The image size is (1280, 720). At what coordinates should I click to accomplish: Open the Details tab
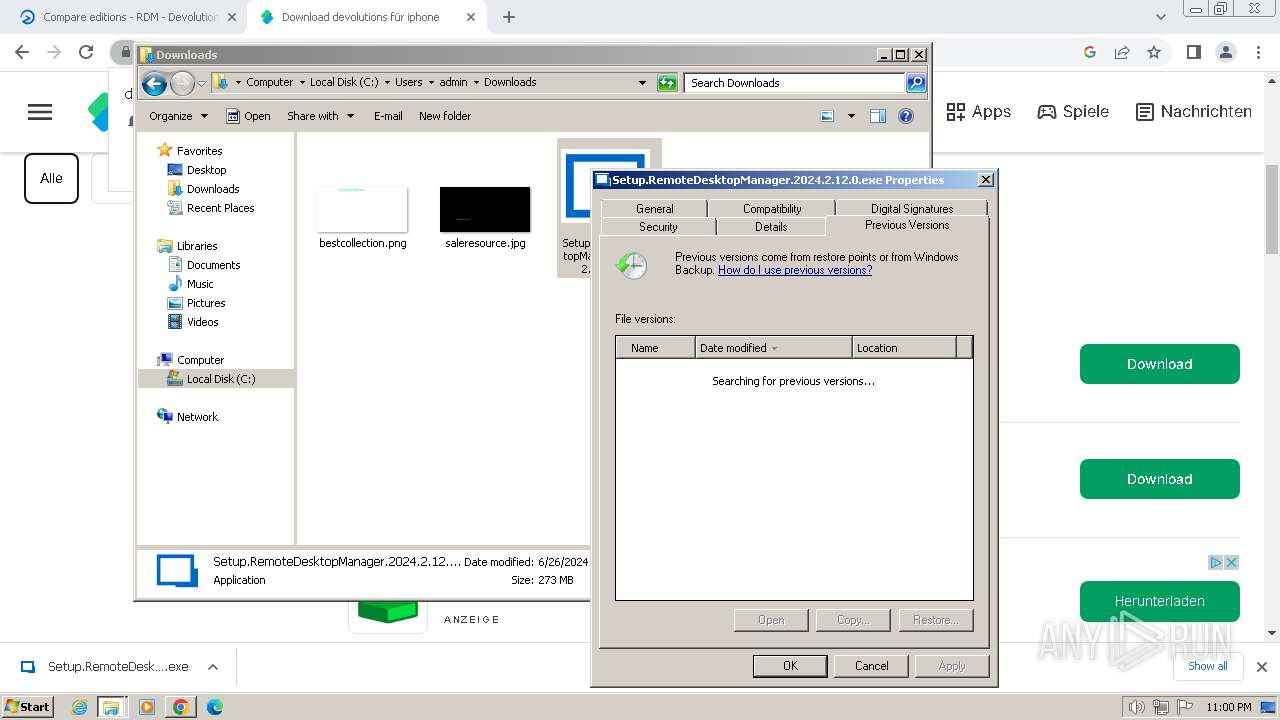pyautogui.click(x=771, y=227)
